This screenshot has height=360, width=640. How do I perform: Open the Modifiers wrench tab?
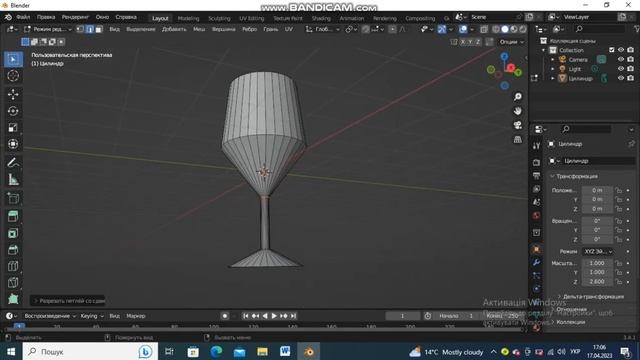536,262
